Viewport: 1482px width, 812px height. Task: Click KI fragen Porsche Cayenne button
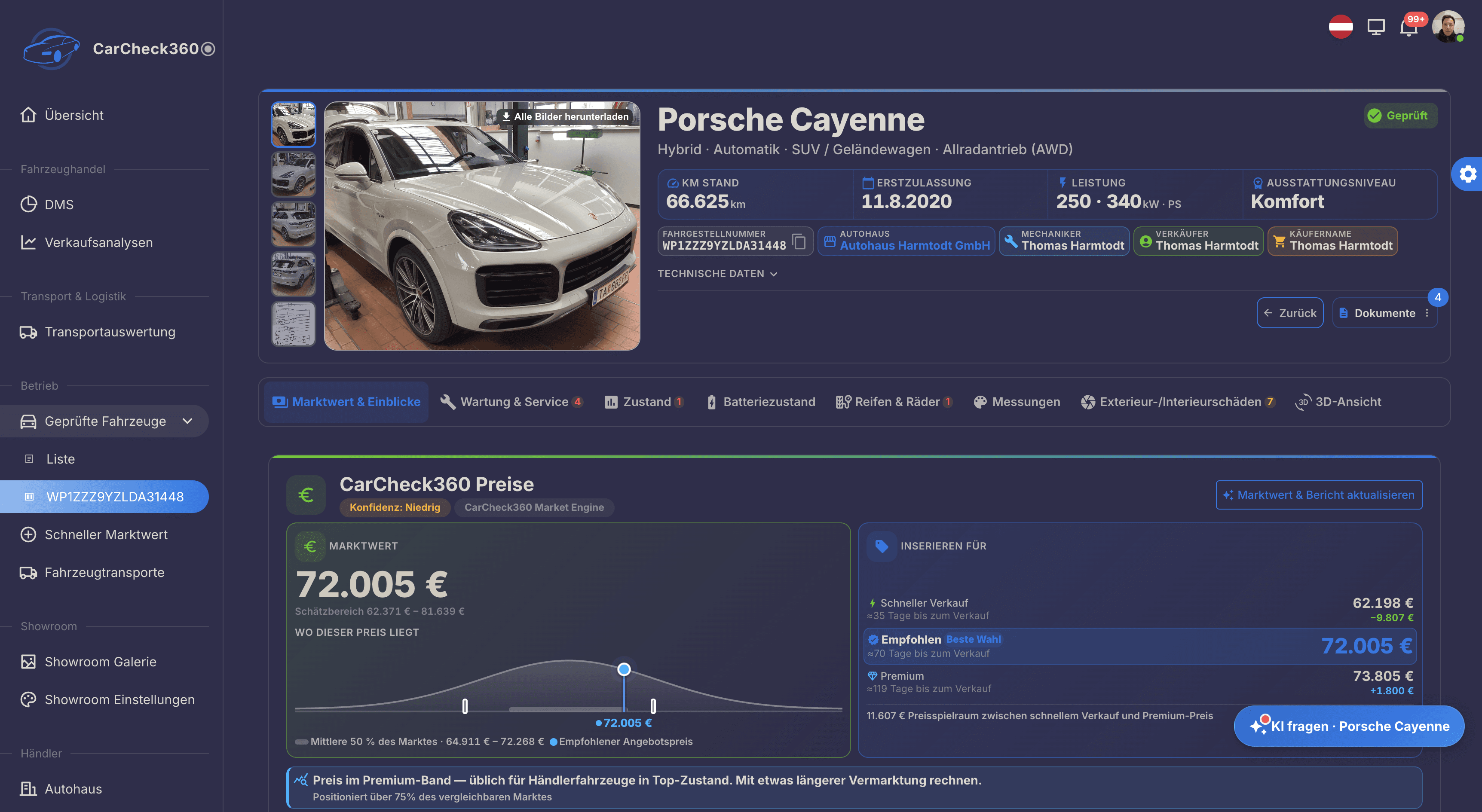tap(1348, 726)
